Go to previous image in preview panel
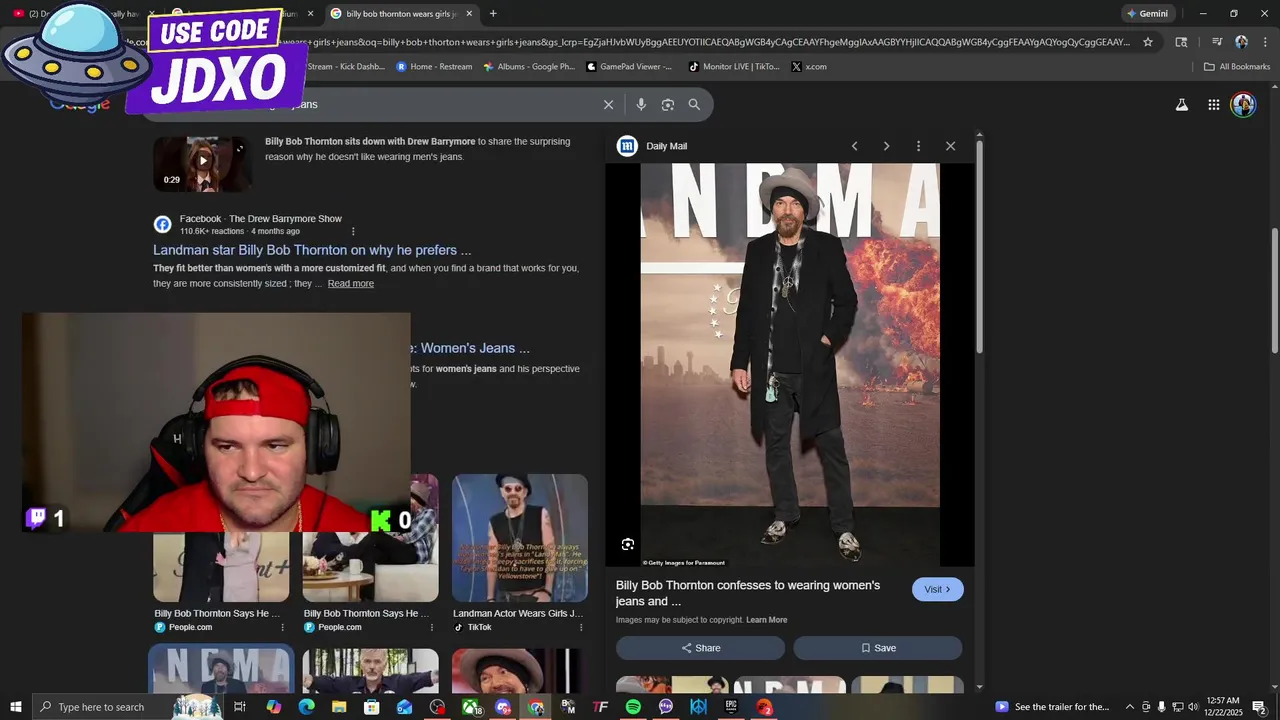The width and height of the screenshot is (1280, 720). click(x=854, y=146)
